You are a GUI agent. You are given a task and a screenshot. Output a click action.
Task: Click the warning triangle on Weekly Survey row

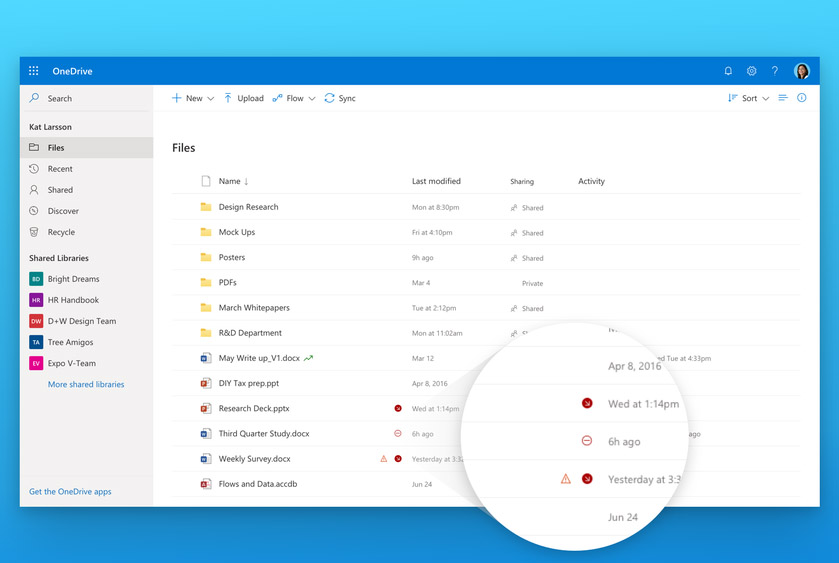[384, 459]
